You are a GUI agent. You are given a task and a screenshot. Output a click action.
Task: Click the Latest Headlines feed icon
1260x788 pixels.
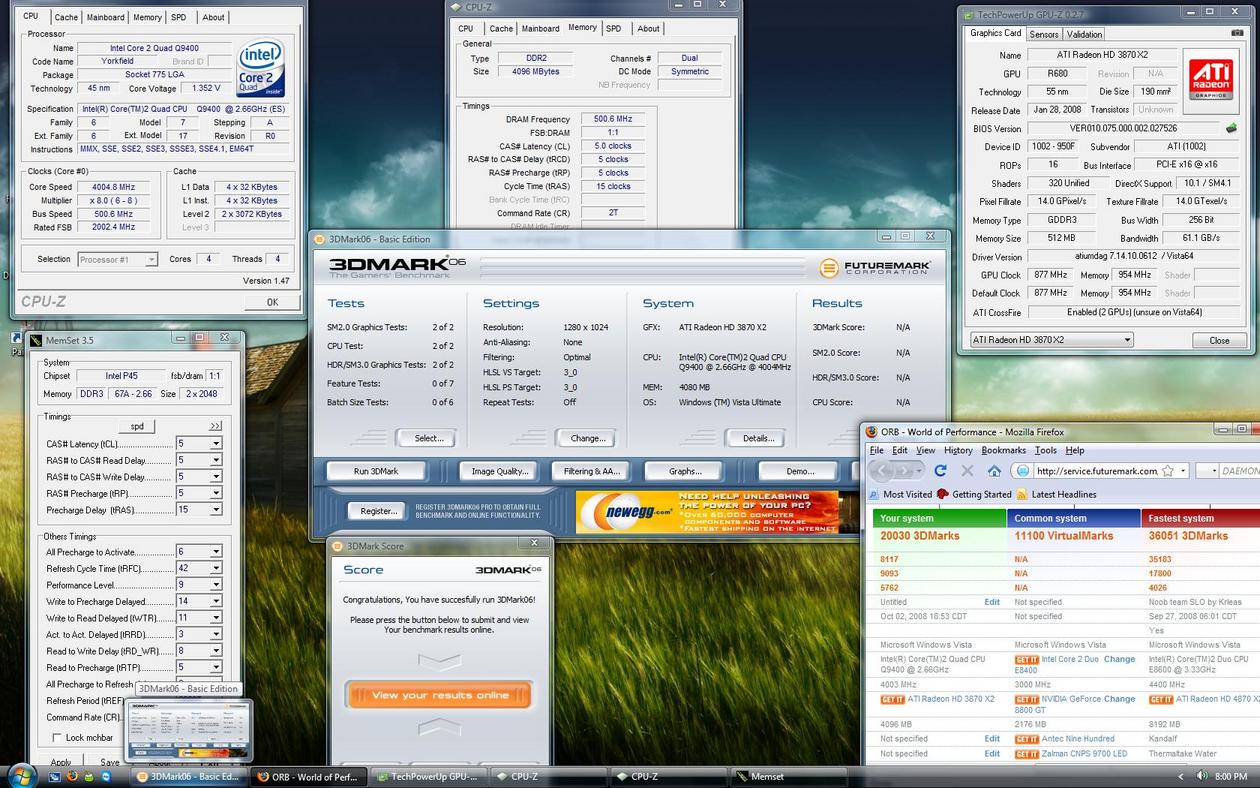point(1022,494)
